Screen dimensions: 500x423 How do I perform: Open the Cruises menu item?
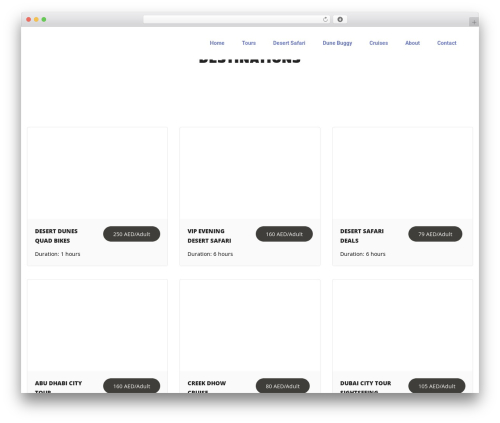pyautogui.click(x=379, y=43)
